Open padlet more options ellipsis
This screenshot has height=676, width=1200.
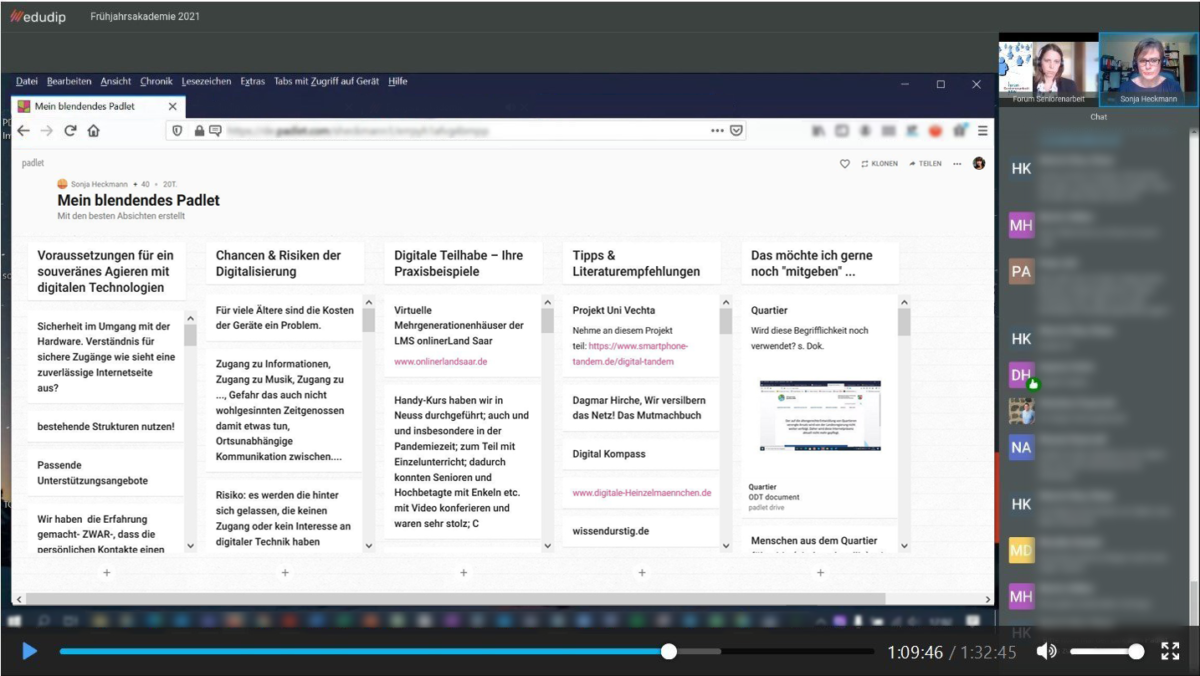pyautogui.click(x=957, y=163)
